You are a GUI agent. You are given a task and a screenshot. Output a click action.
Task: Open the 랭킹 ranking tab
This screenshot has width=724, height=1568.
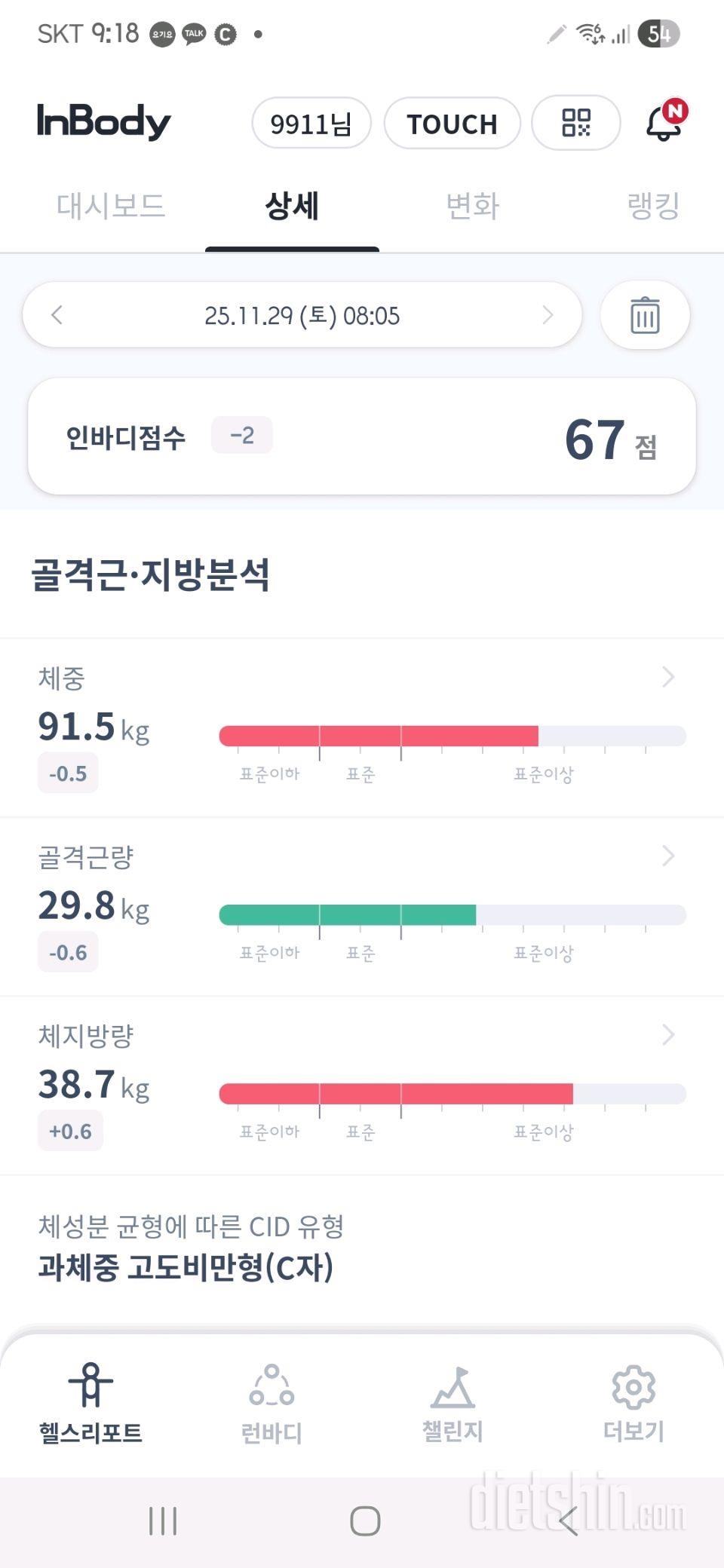click(x=653, y=206)
